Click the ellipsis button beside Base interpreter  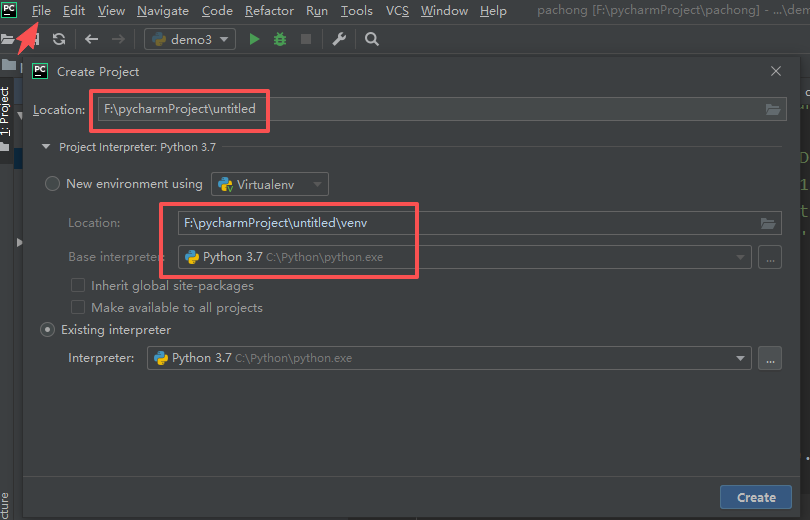(770, 257)
